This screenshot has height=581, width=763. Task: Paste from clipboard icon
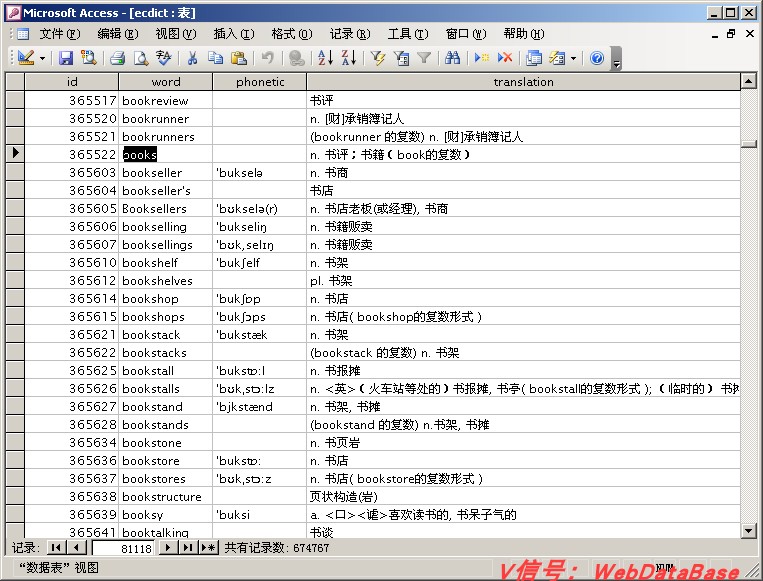coord(238,58)
